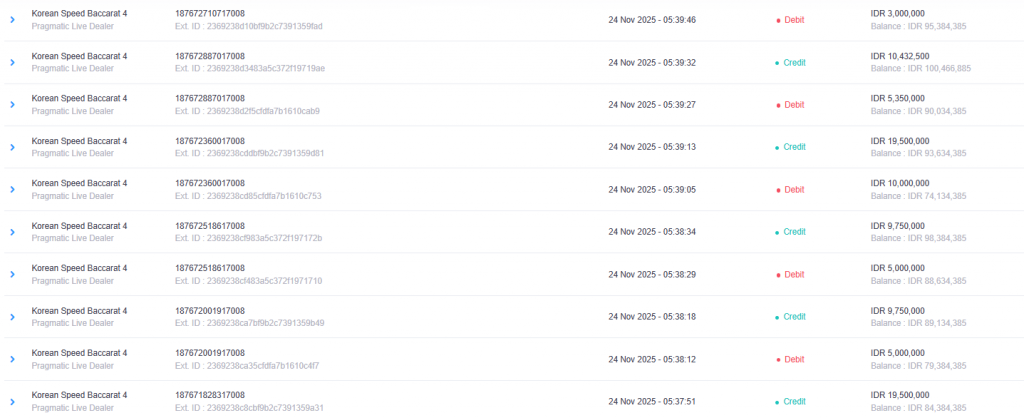Expand the 05:37:51 credit transaction row

(x=12, y=402)
